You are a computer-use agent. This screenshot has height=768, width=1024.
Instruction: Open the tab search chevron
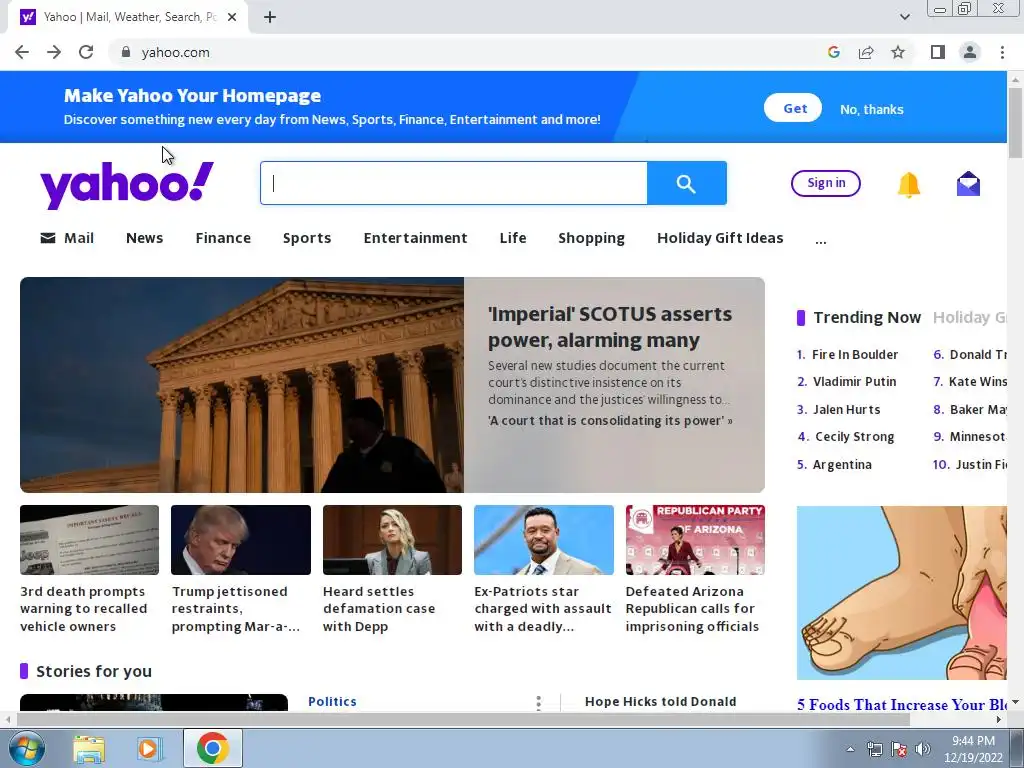904,17
